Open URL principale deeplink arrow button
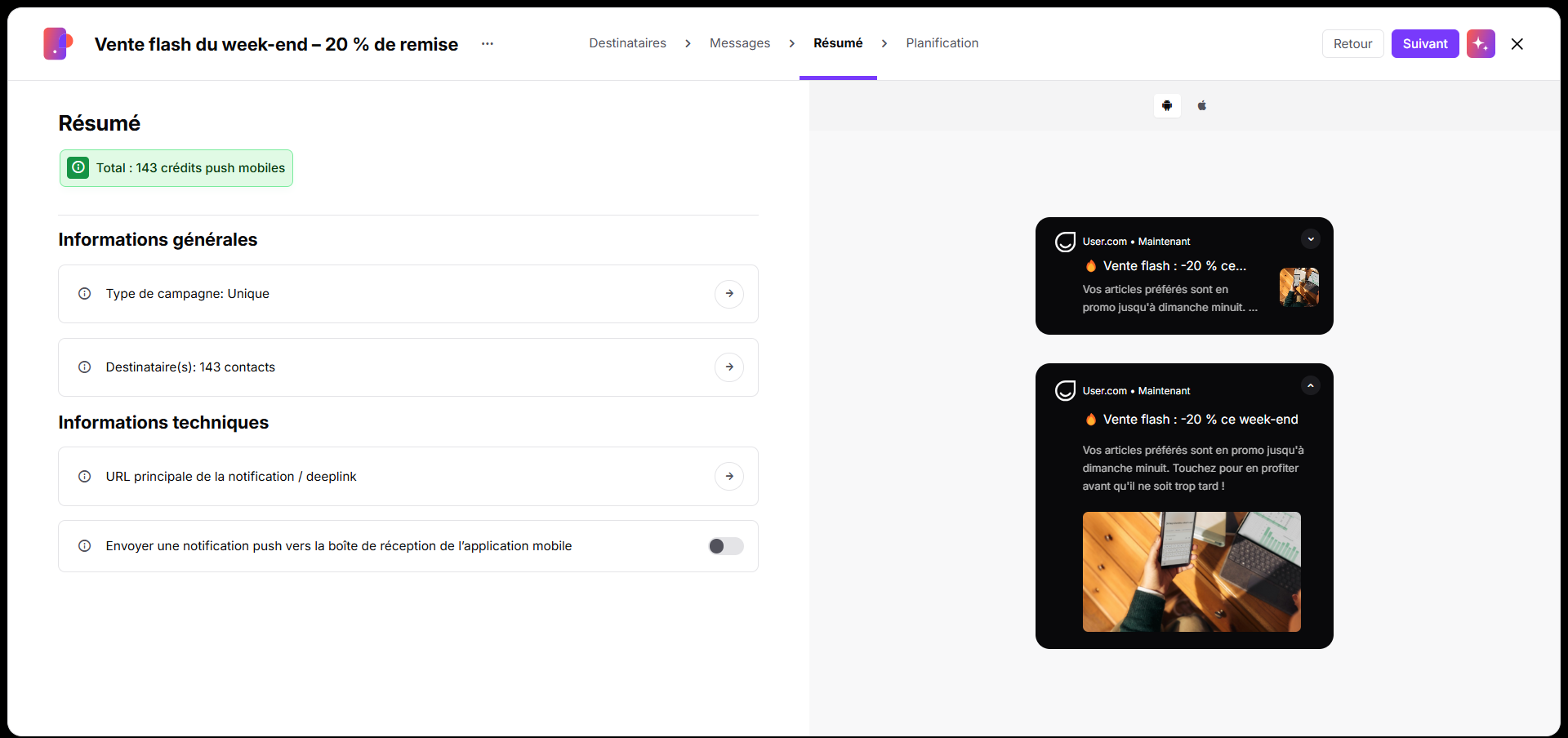The image size is (1568, 738). pos(729,477)
